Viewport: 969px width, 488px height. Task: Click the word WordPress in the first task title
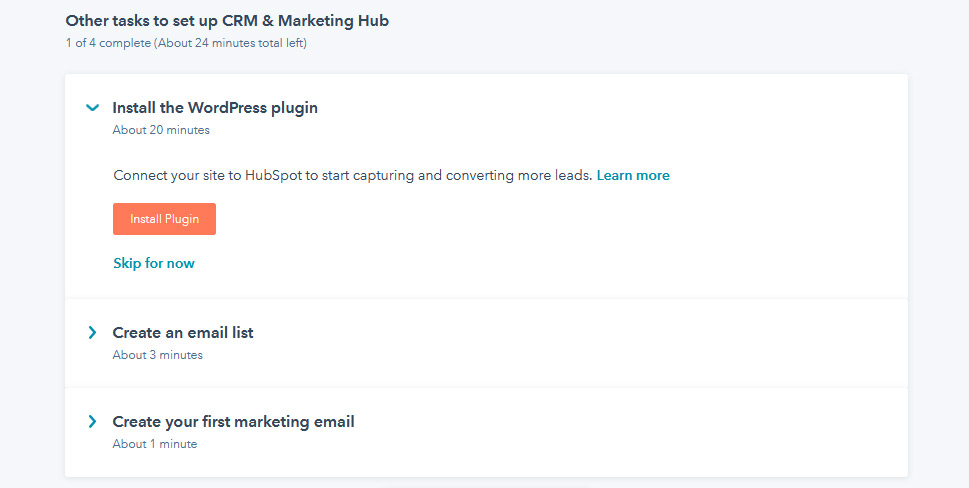click(227, 108)
